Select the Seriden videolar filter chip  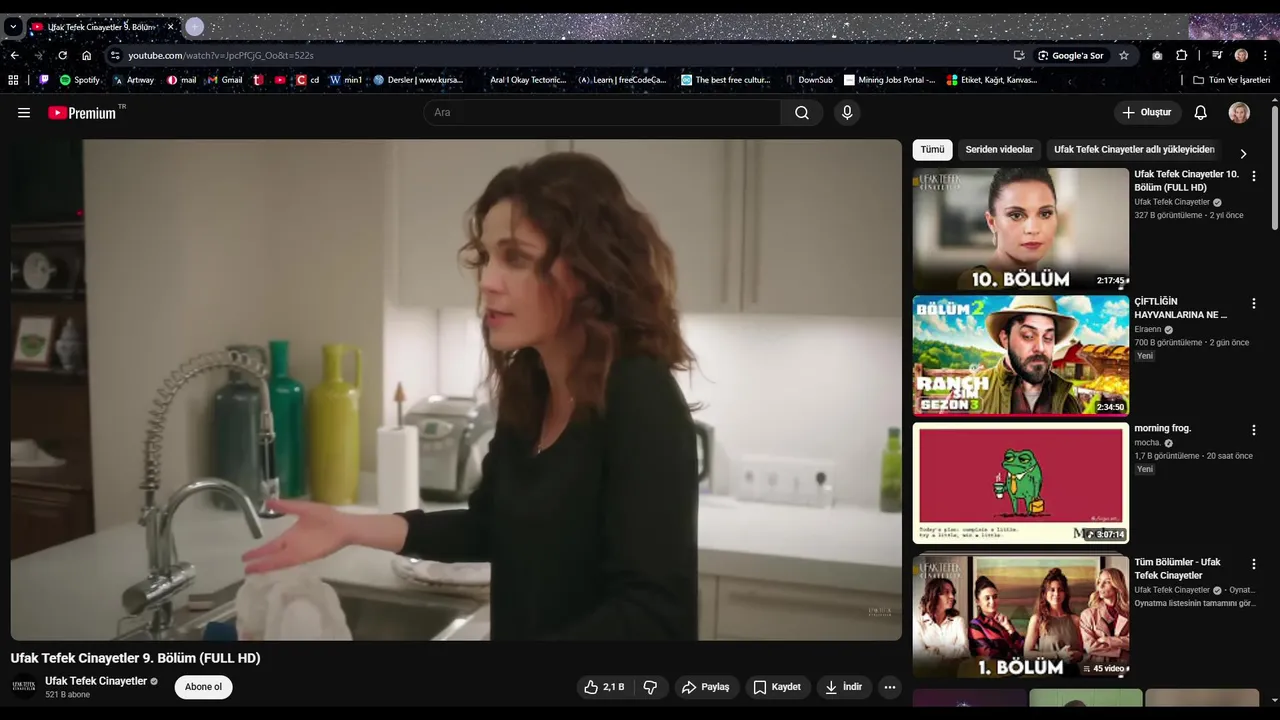pyautogui.click(x=999, y=150)
